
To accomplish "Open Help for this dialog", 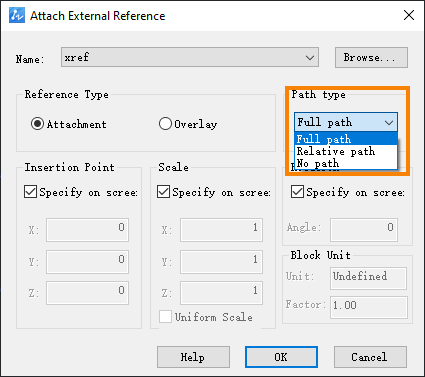I will (193, 357).
